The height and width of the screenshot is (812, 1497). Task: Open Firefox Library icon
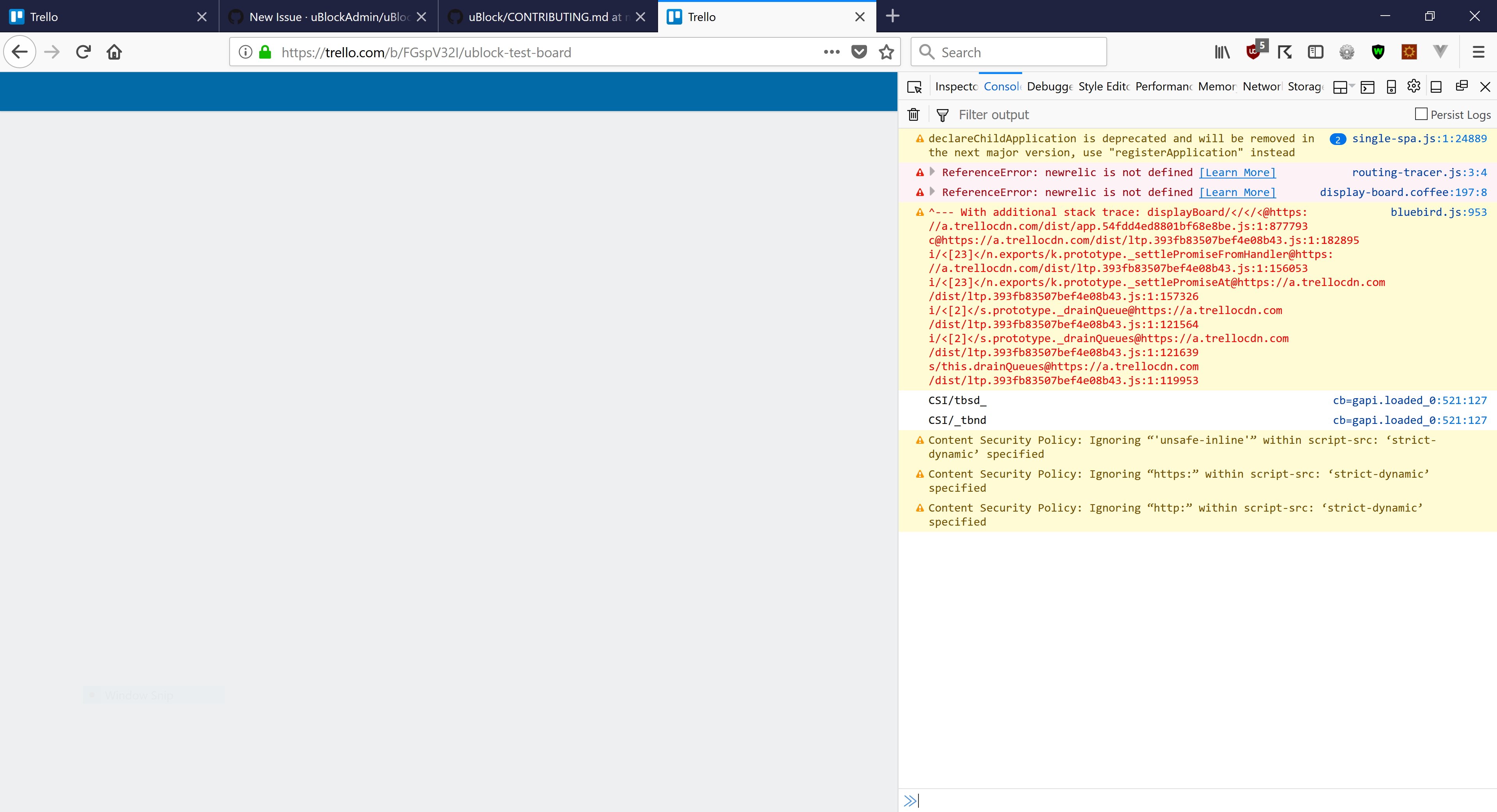(x=1222, y=52)
